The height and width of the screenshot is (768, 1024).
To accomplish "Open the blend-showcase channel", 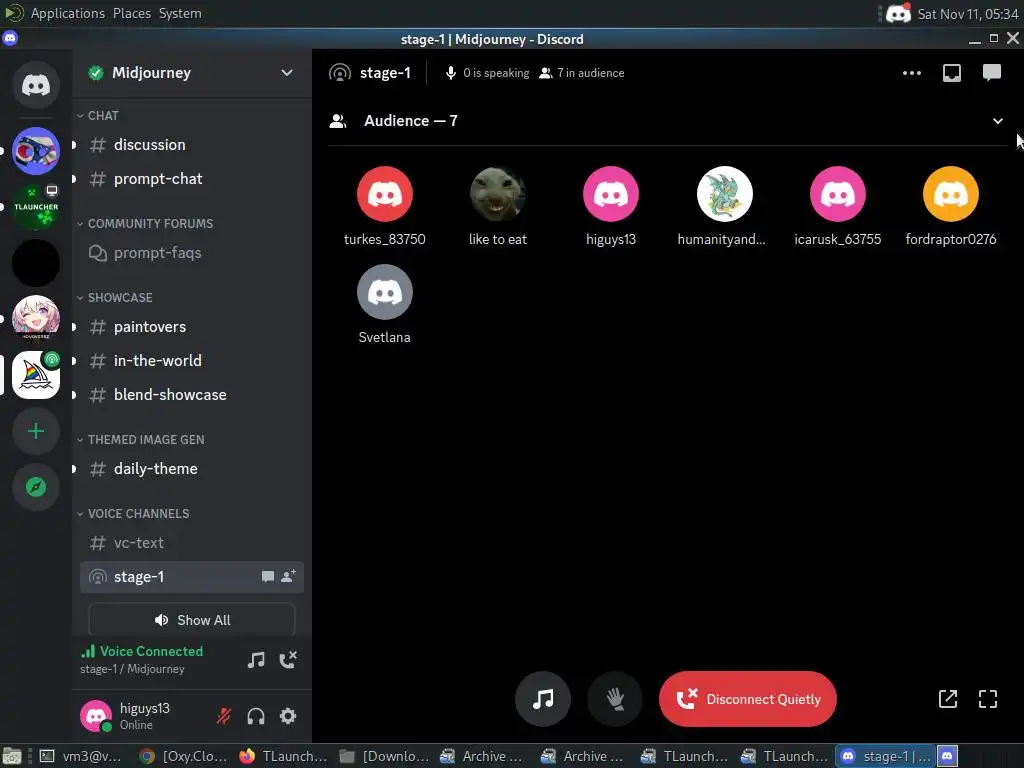I will [x=192, y=394].
